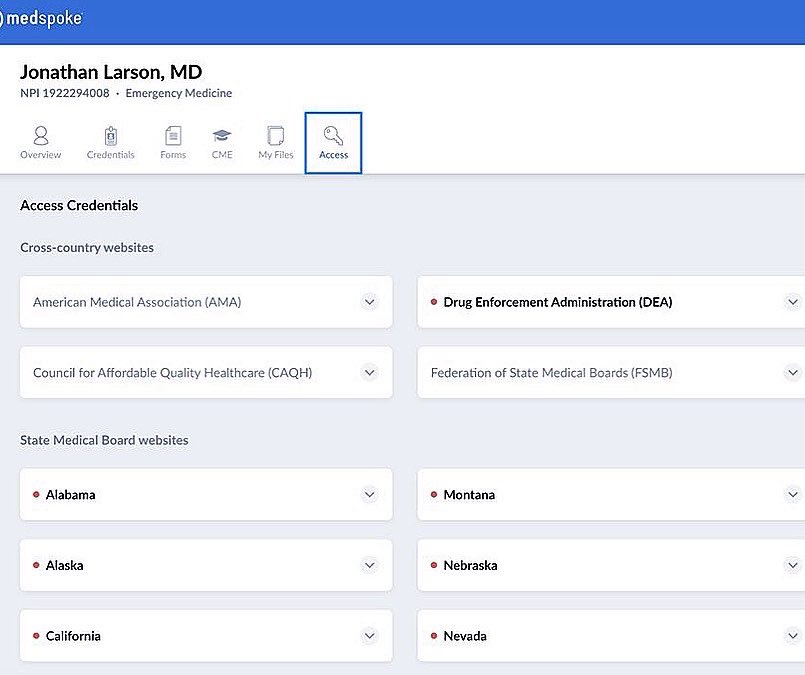The image size is (805, 675).
Task: Select the Access key icon
Action: [333, 136]
